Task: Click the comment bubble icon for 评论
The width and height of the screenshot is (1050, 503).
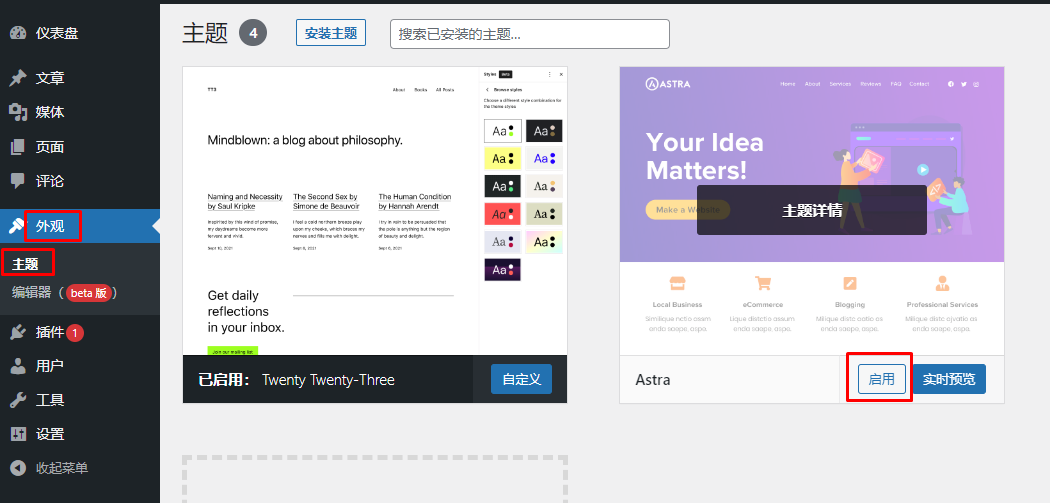Action: (x=18, y=181)
